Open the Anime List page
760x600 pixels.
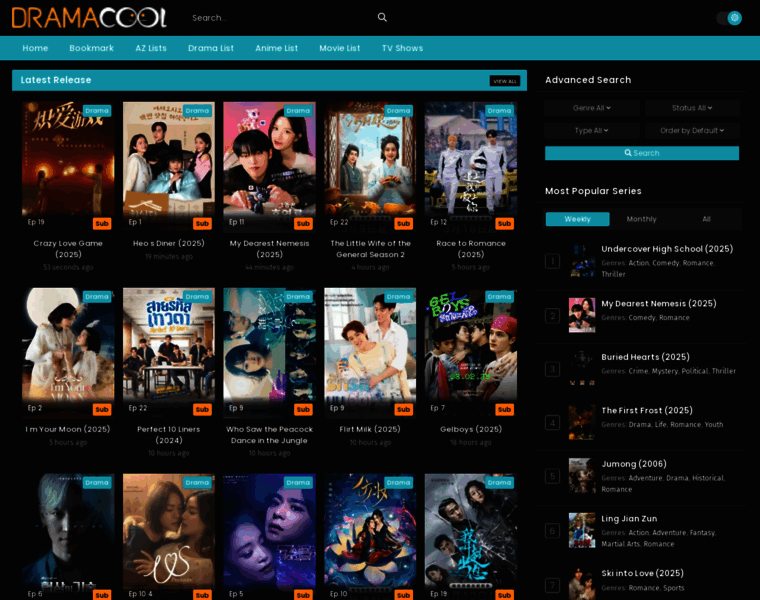coord(276,48)
